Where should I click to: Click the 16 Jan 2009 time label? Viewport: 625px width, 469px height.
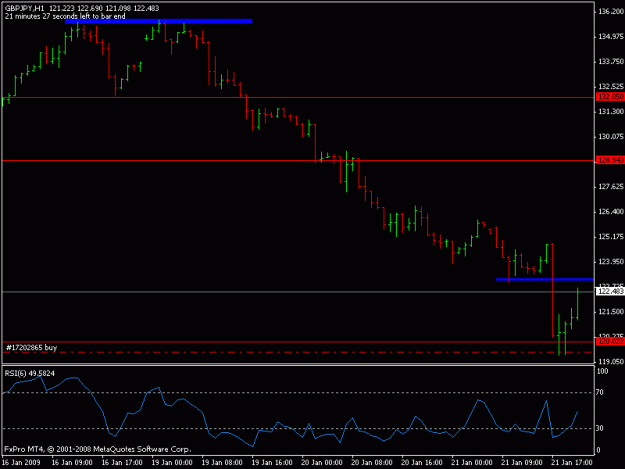[22, 463]
